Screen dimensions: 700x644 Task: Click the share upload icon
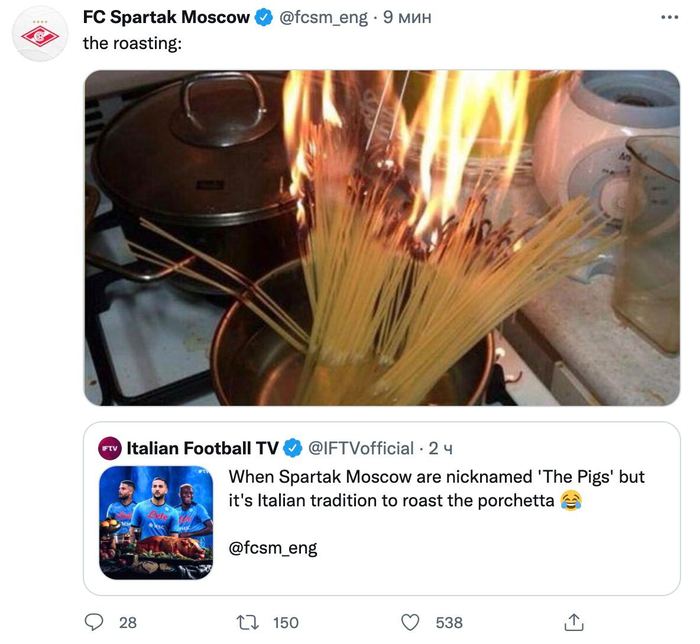(574, 622)
